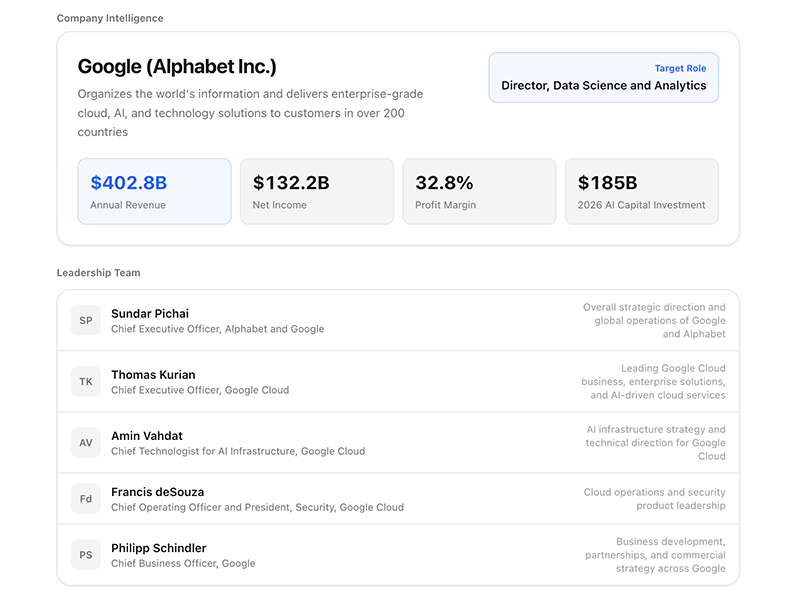The width and height of the screenshot is (800, 600).
Task: Click 'Director, Data Science and Analytics' text
Action: point(604,86)
